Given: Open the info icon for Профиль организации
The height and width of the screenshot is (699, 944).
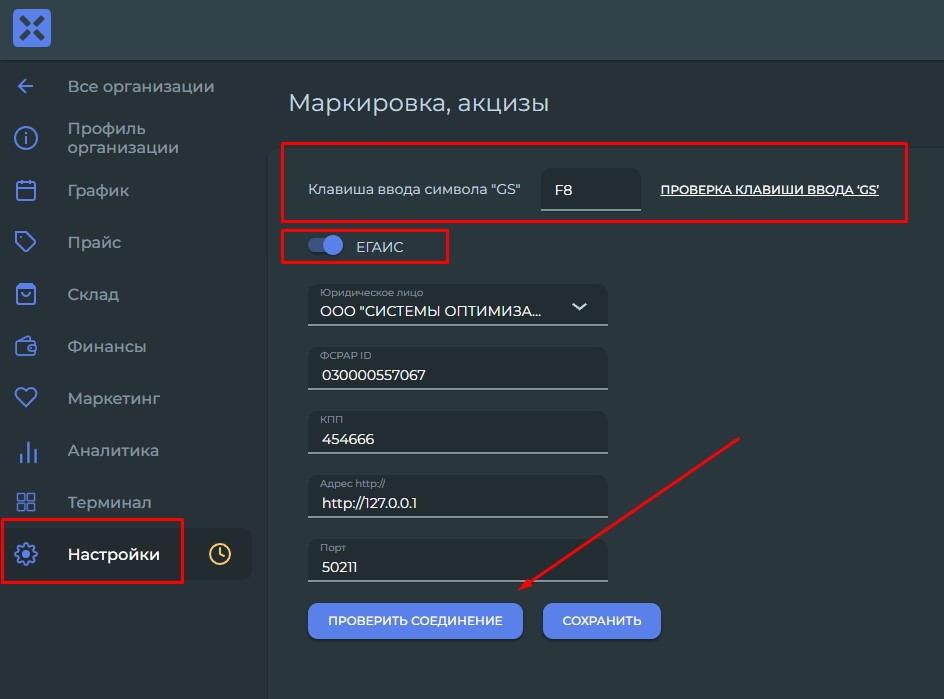Looking at the screenshot, I should coord(26,138).
